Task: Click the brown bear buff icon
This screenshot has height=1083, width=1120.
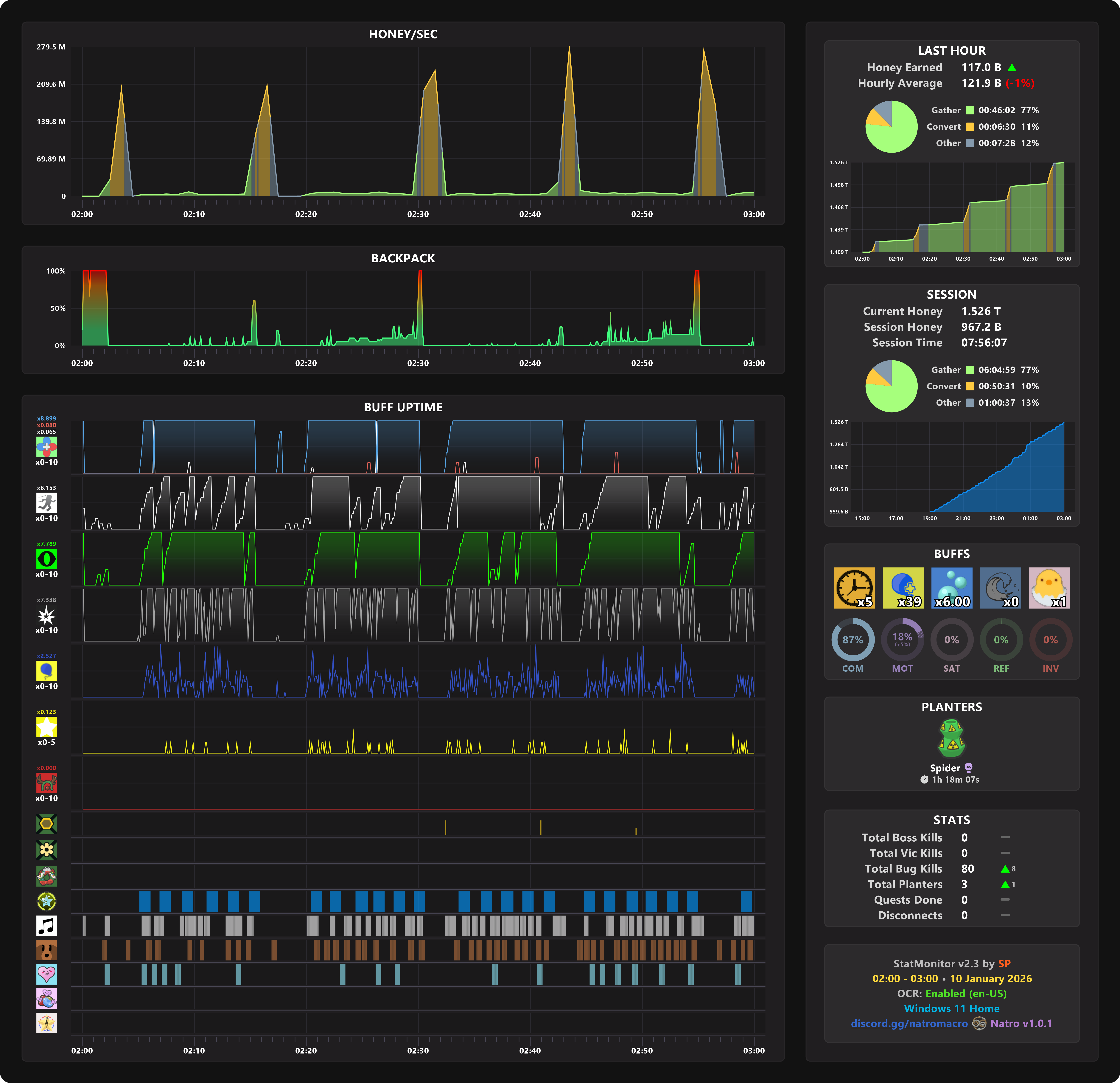Action: pyautogui.click(x=46, y=950)
